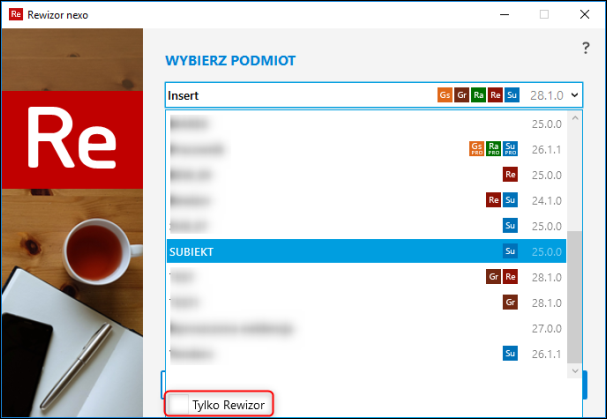Click version 25.0.0 in the SUBIEKT row
607x419 pixels.
pos(547,252)
